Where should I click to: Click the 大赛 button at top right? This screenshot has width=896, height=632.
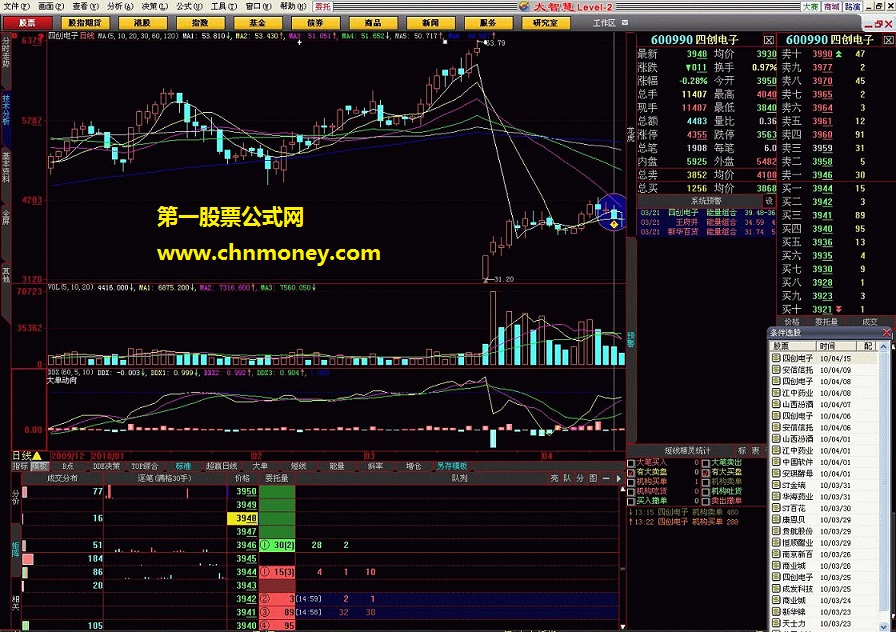810,7
